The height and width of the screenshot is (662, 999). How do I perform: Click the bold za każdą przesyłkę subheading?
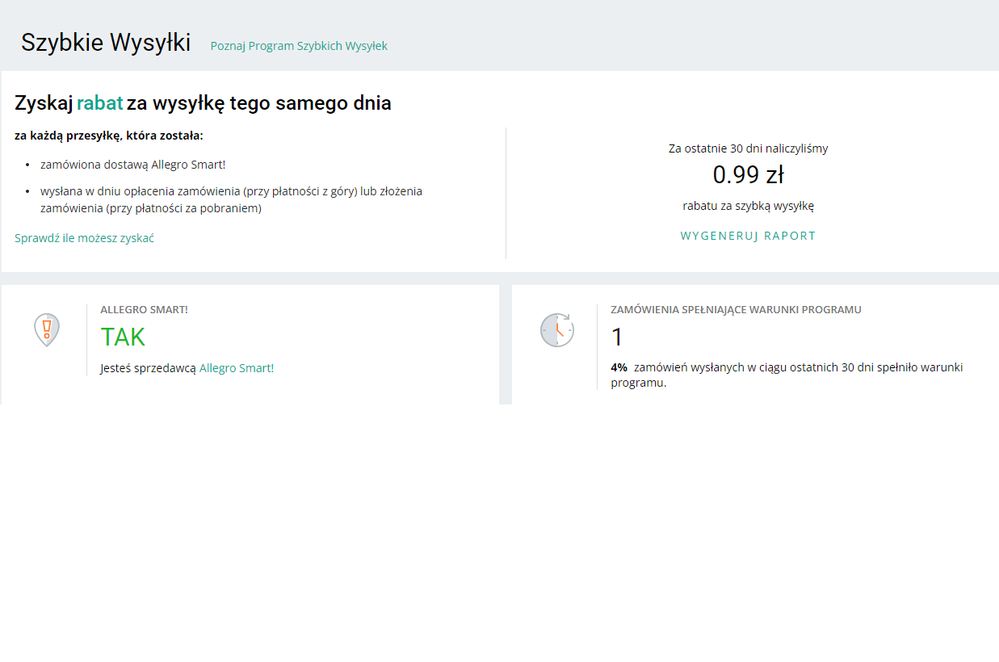[109, 135]
